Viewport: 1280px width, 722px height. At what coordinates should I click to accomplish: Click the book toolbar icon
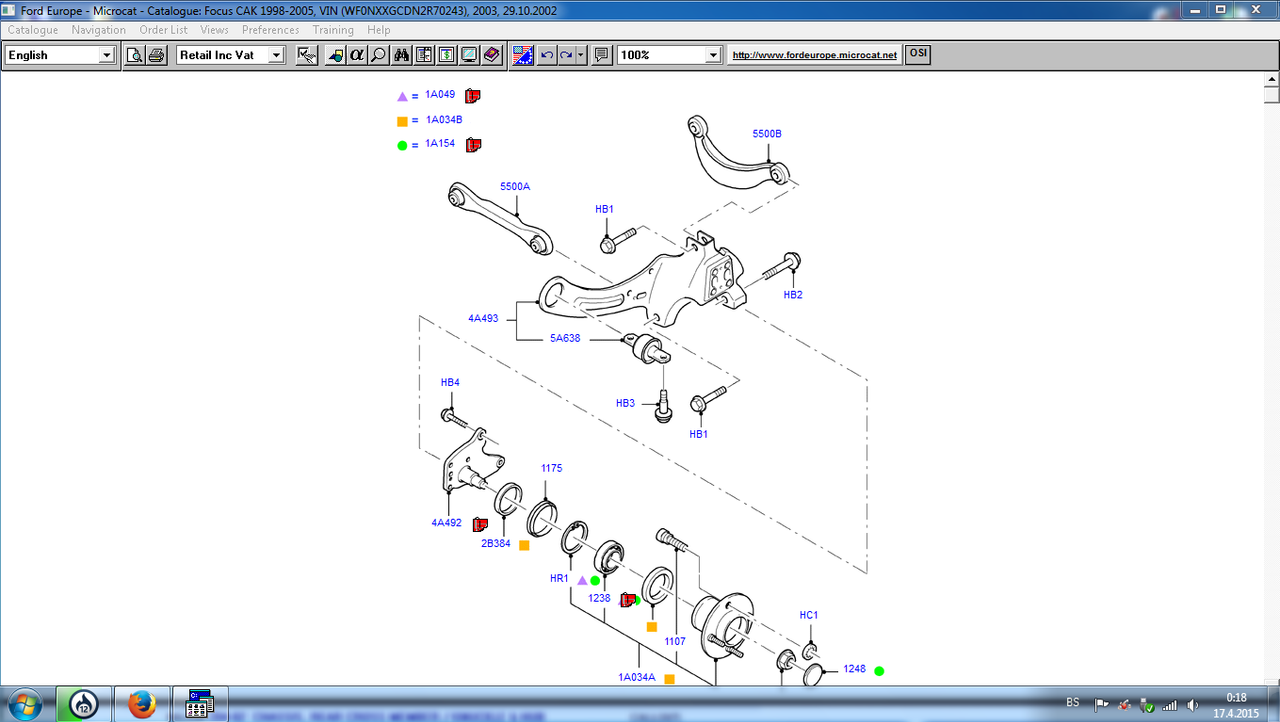click(492, 55)
